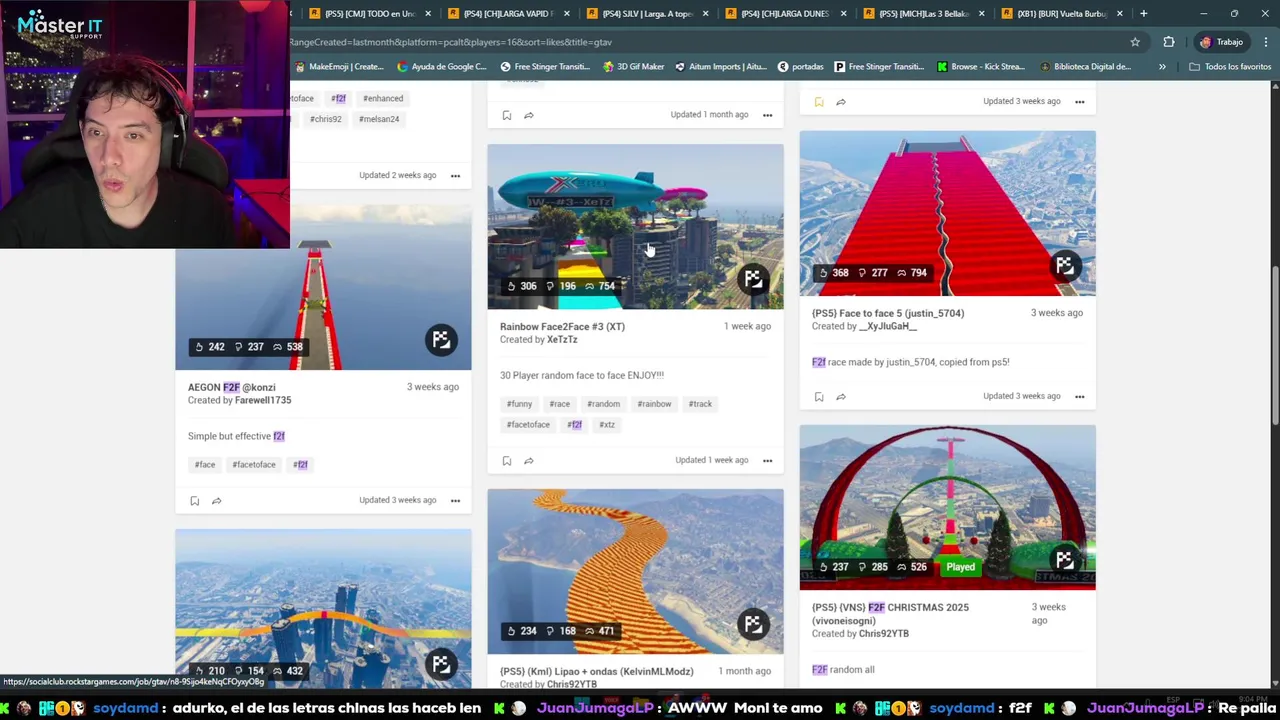Select the #chris92 tag
Viewport: 1280px width, 720px height.
coord(325,119)
